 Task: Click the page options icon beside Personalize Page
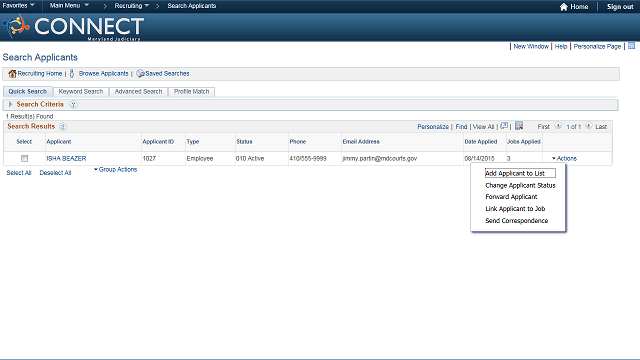coord(631,46)
